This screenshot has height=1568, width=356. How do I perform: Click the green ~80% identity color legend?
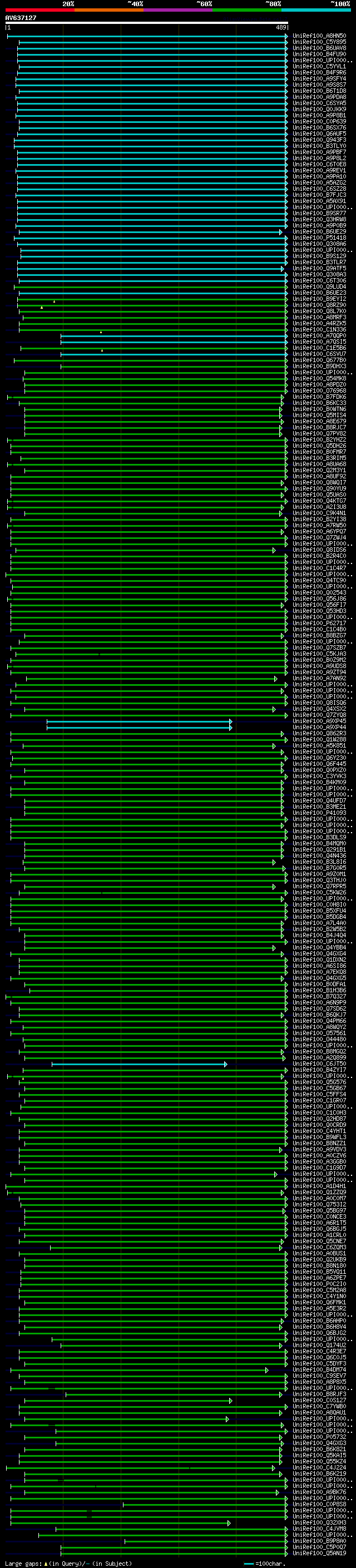(x=247, y=10)
